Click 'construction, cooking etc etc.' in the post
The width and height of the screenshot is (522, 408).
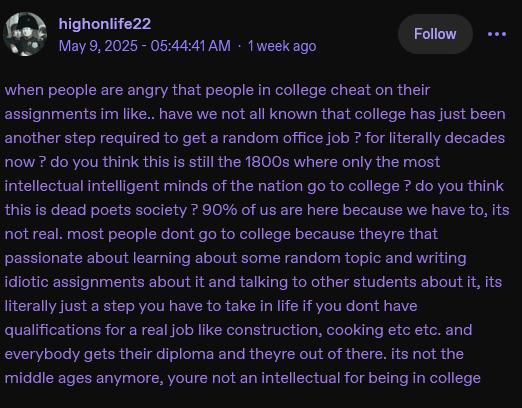334,330
